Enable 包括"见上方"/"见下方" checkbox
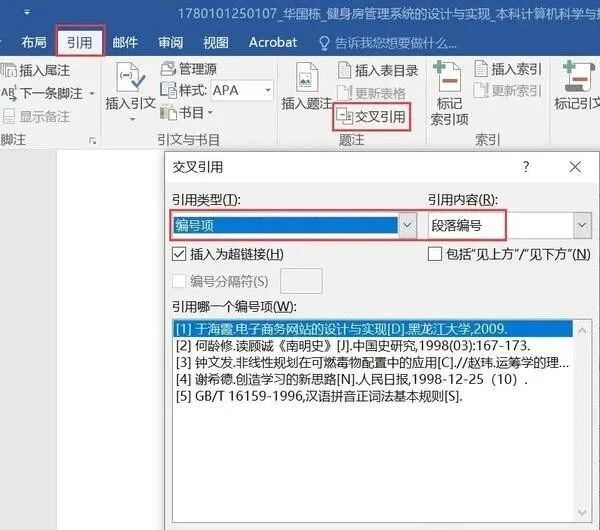The image size is (600, 530). pos(435,254)
